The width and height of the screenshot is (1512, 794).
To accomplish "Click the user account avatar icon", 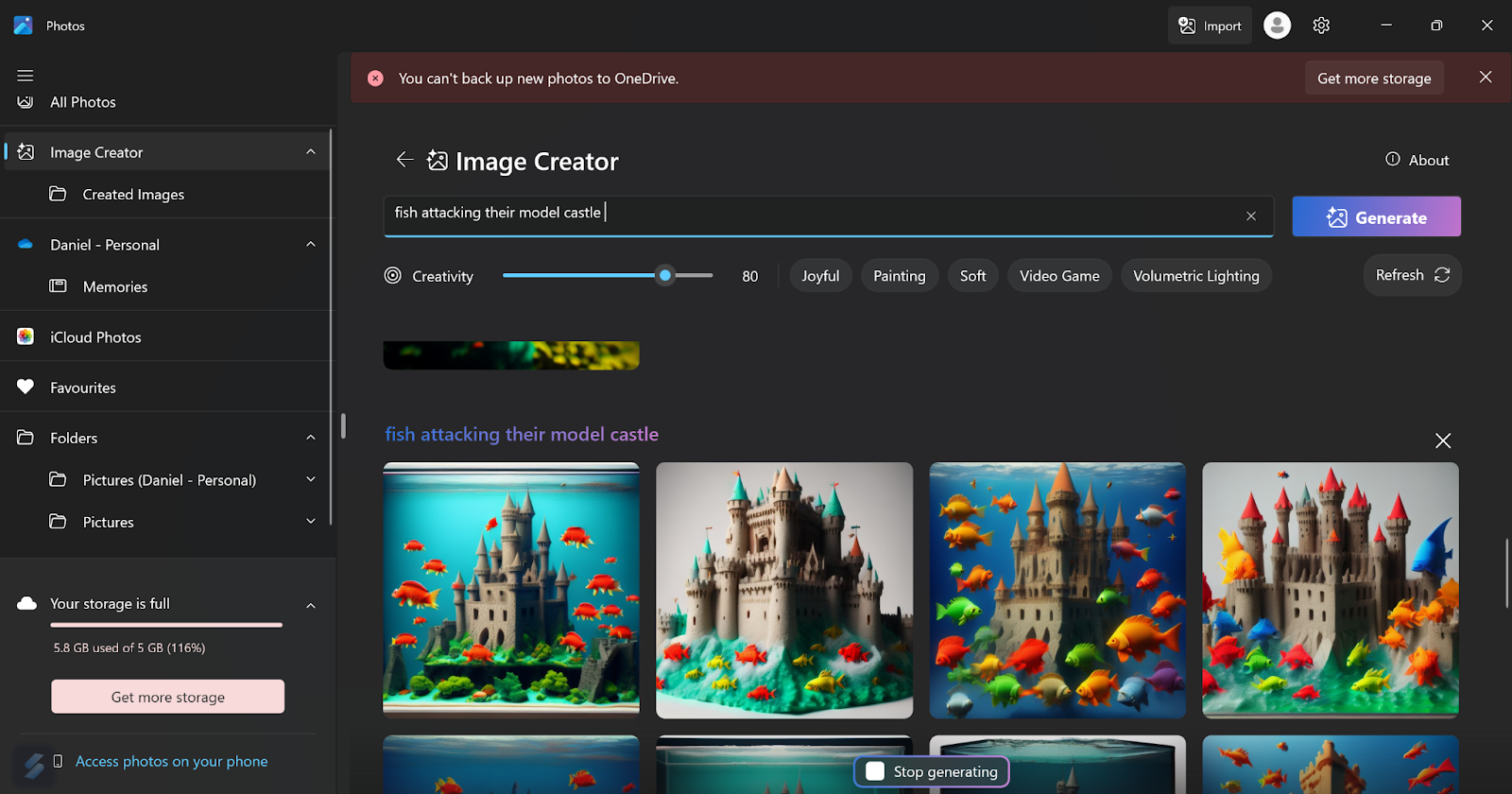I will pos(1277,26).
